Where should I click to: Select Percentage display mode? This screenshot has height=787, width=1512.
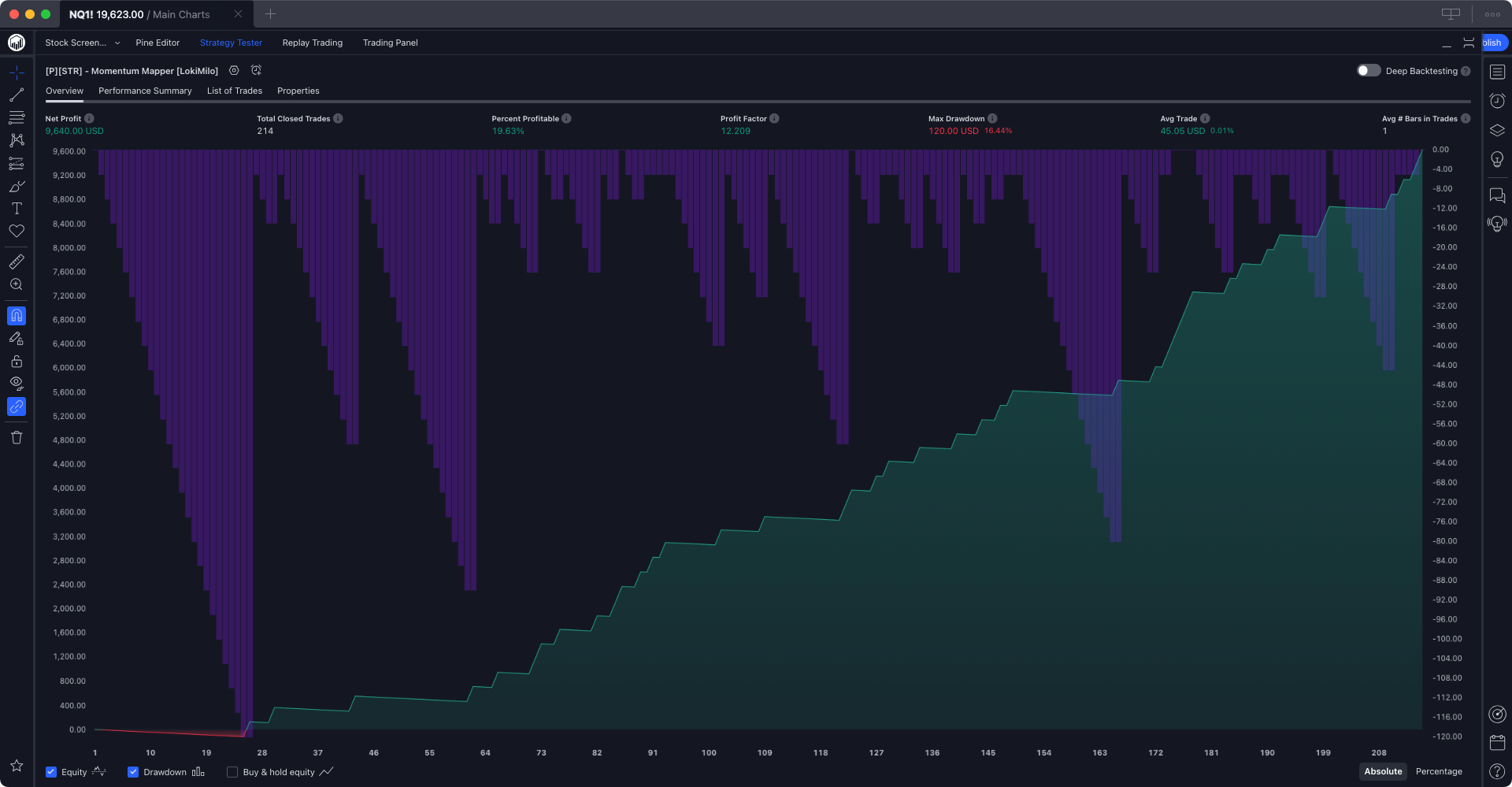(1439, 771)
